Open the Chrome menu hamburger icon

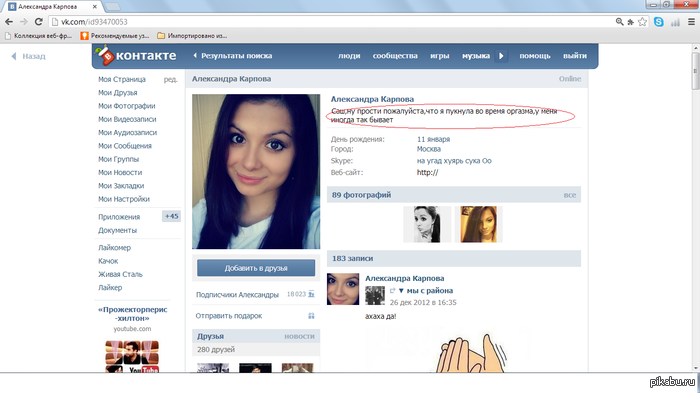pos(691,21)
